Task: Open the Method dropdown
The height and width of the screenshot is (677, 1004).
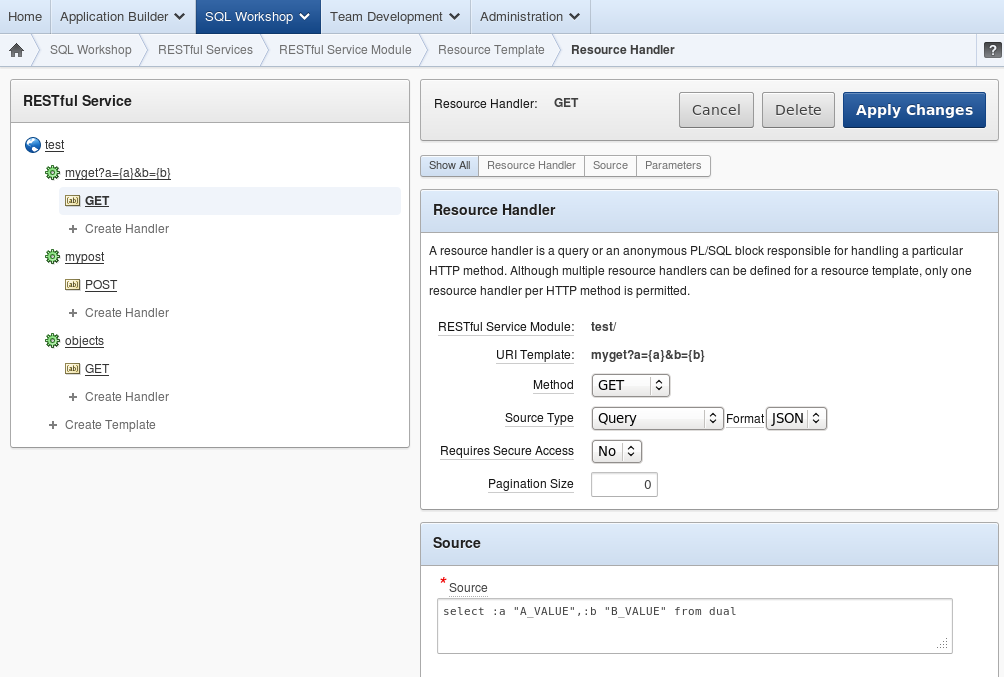Action: tap(630, 385)
